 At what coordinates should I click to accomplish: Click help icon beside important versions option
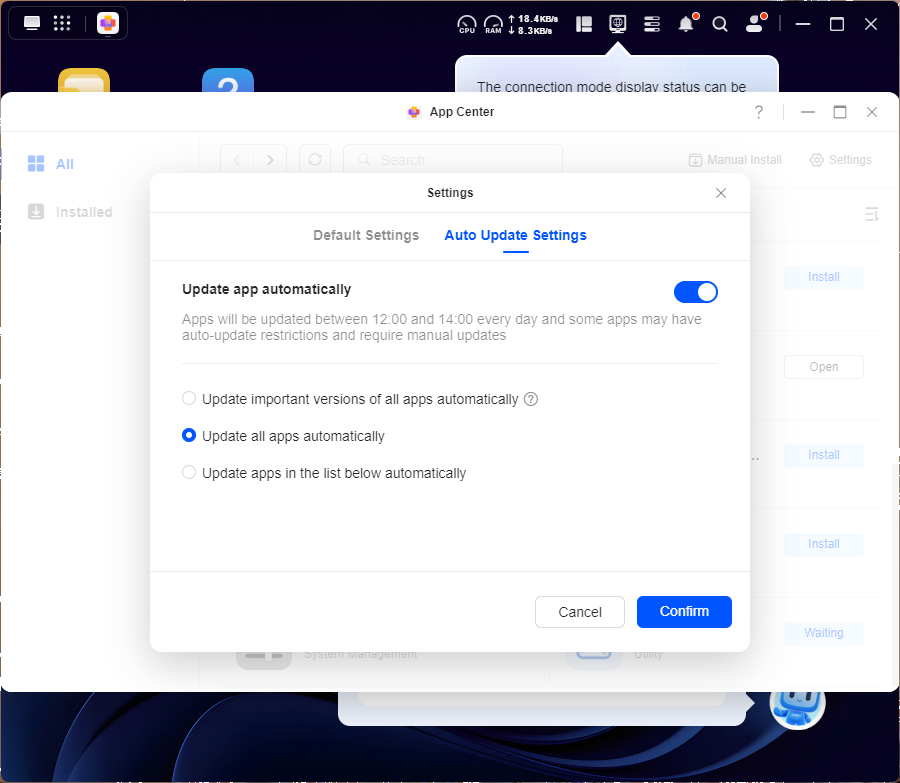[531, 399]
